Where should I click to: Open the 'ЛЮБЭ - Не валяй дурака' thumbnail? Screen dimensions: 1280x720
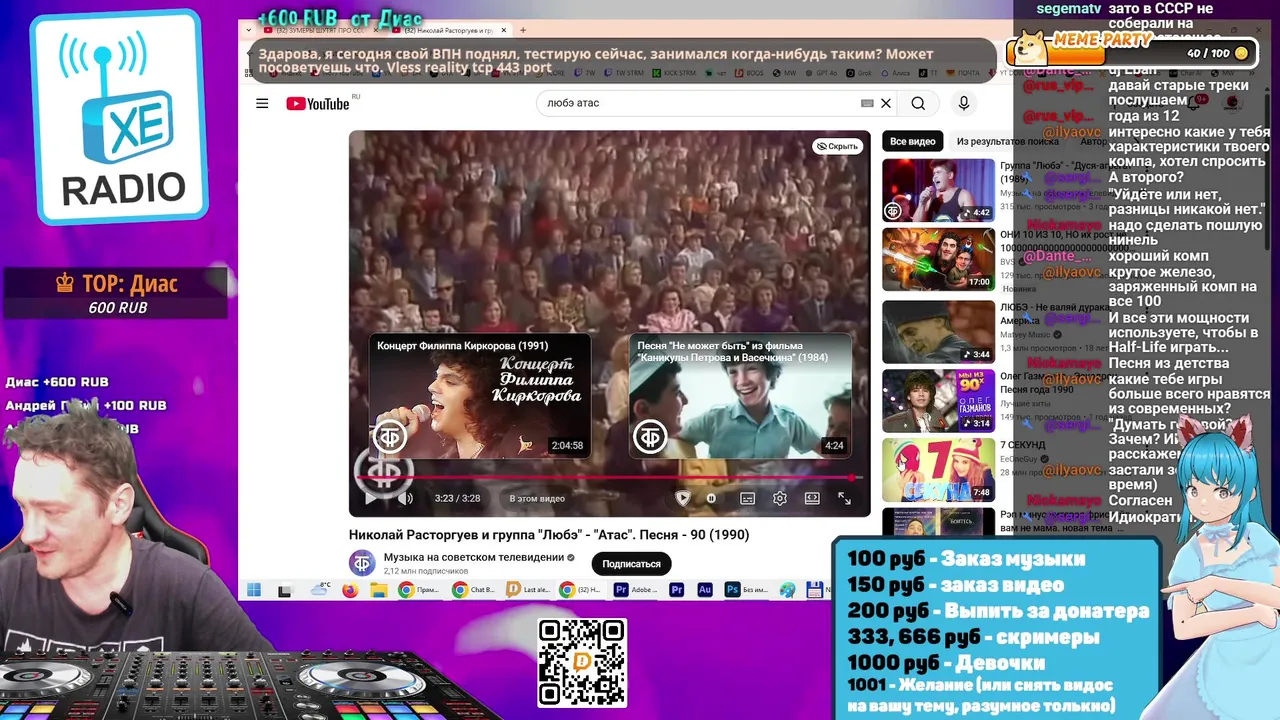tap(938, 331)
